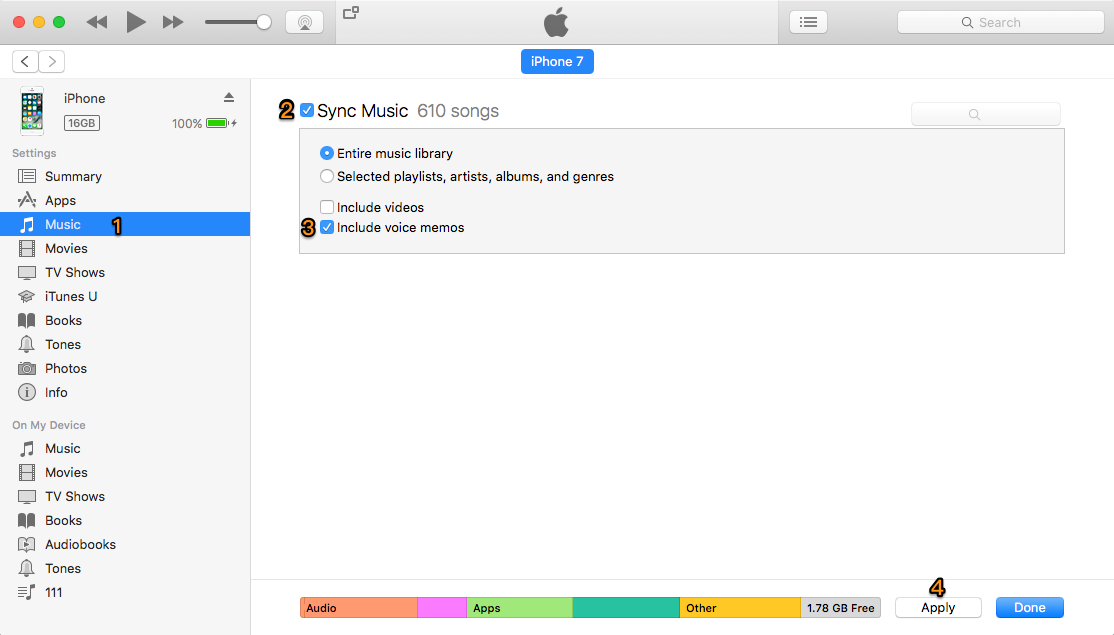1114x635 pixels.
Task: Go back with the left chevron
Action: (25, 61)
